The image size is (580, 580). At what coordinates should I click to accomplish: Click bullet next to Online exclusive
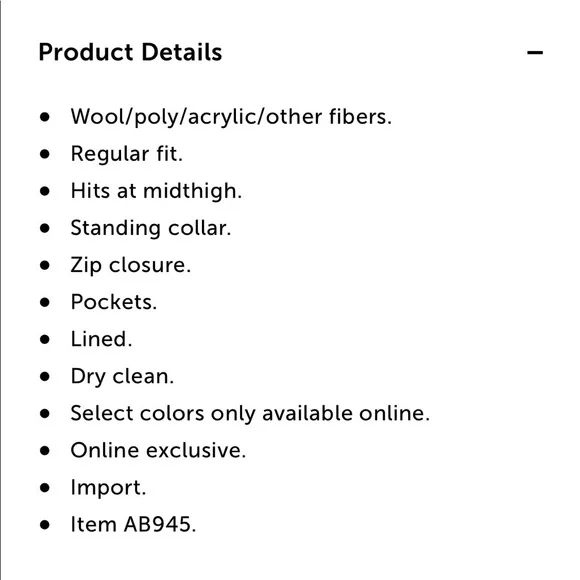[x=45, y=451]
